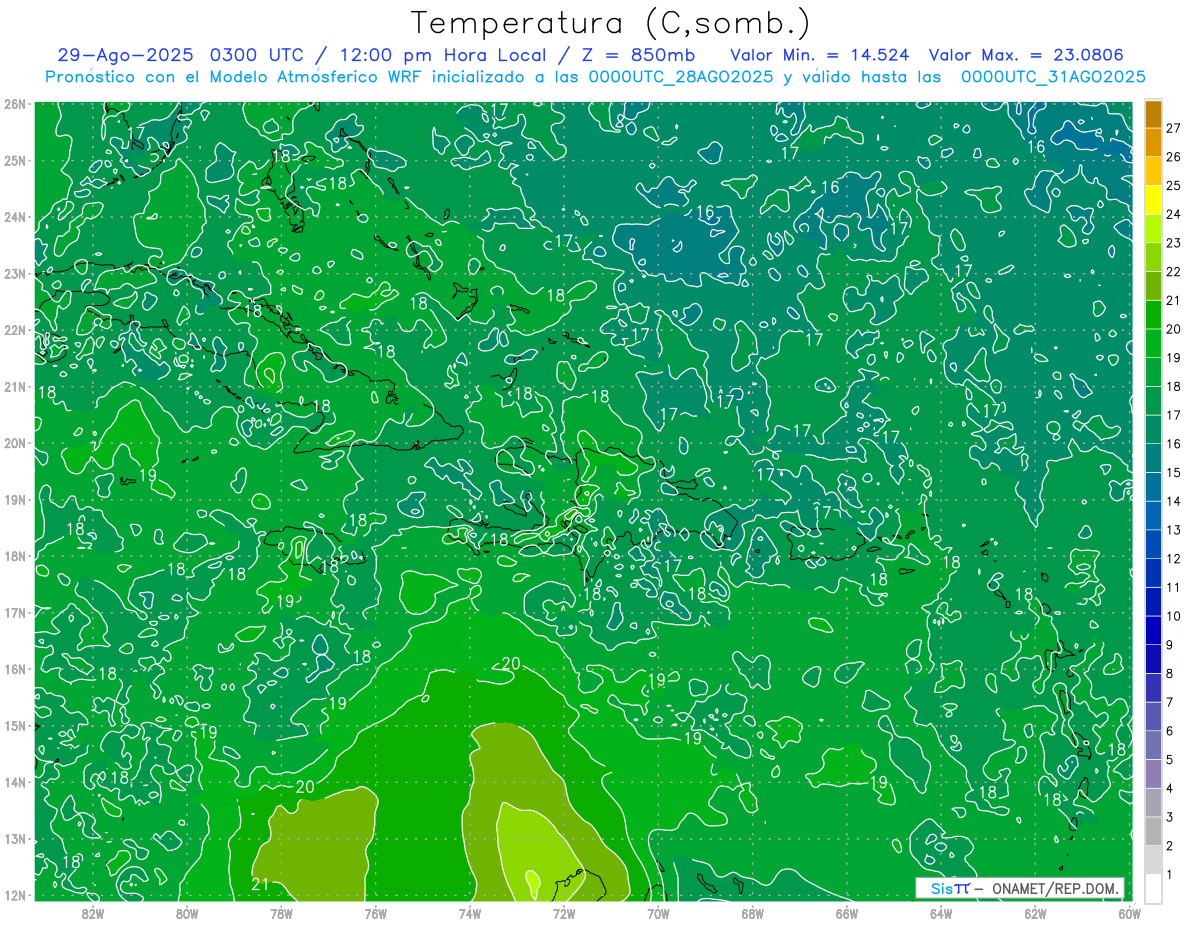1200x927 pixels.
Task: Click the legend value 14
Action: pos(1173,501)
